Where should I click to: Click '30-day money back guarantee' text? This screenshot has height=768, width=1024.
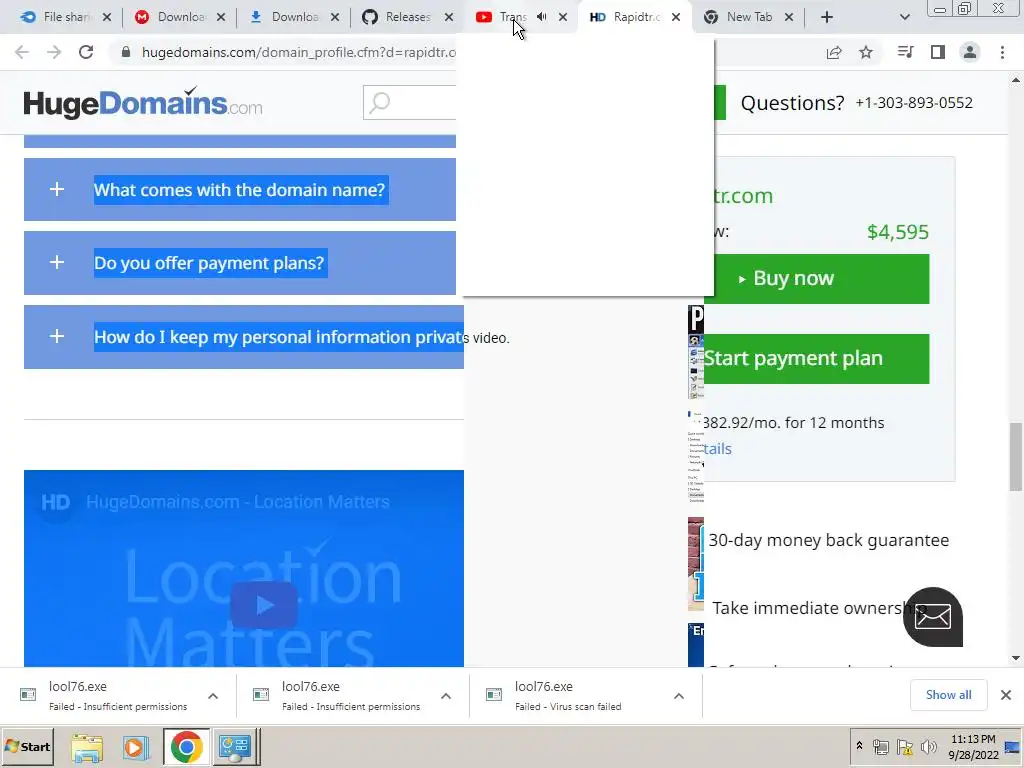pos(829,540)
